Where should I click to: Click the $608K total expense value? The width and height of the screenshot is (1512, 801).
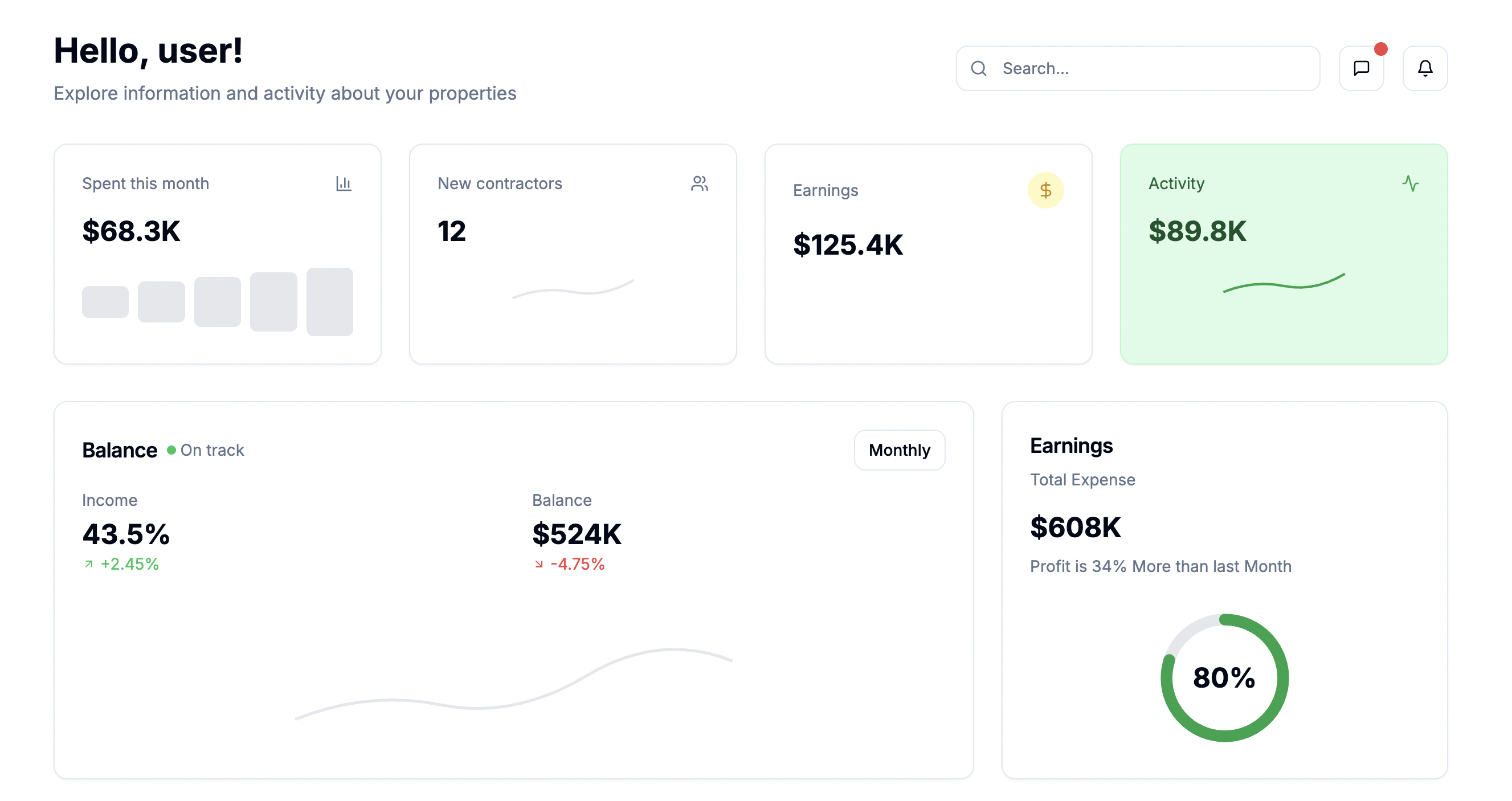[1075, 527]
